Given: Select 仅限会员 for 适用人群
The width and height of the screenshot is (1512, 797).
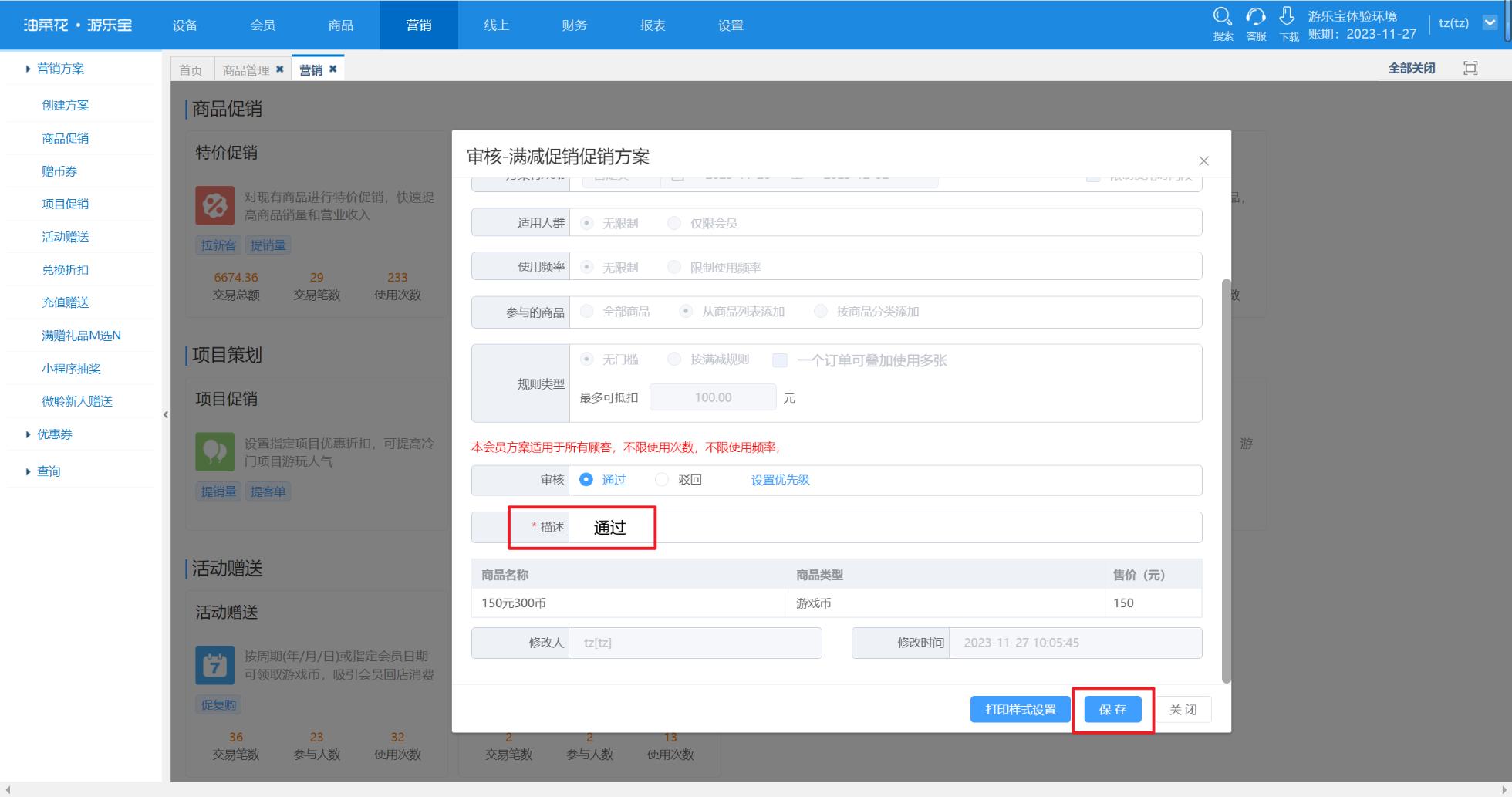Looking at the screenshot, I should point(674,223).
